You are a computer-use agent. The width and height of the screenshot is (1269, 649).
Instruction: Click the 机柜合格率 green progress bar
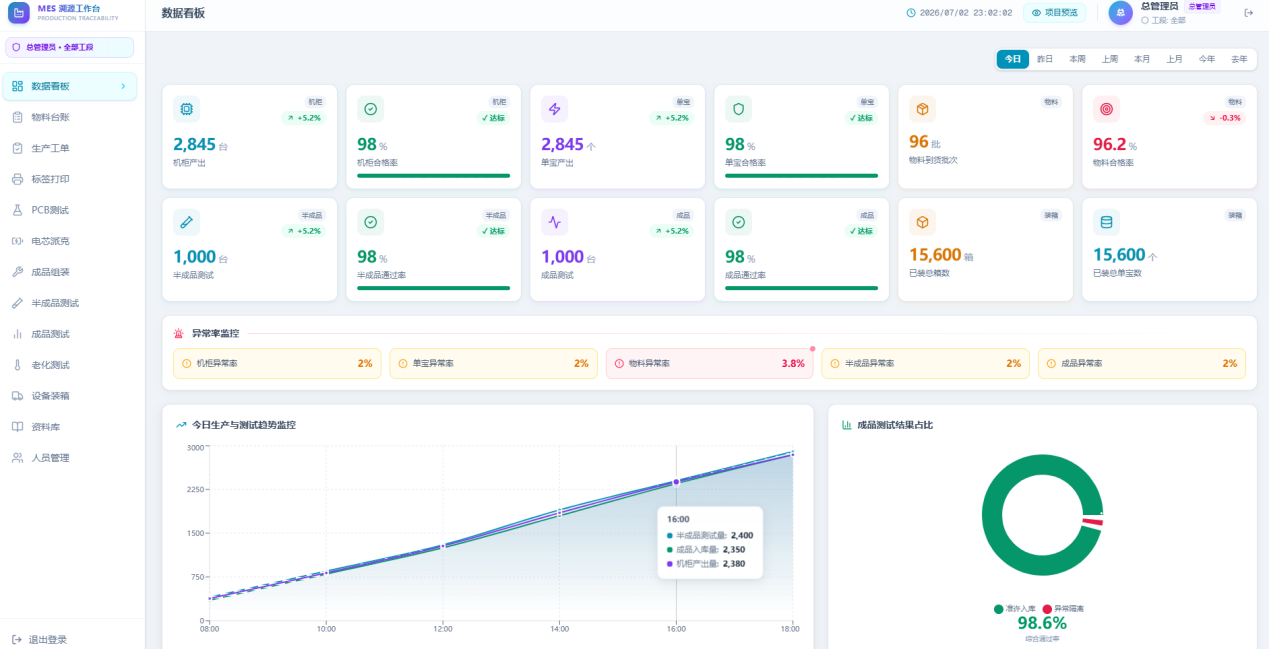click(x=434, y=176)
